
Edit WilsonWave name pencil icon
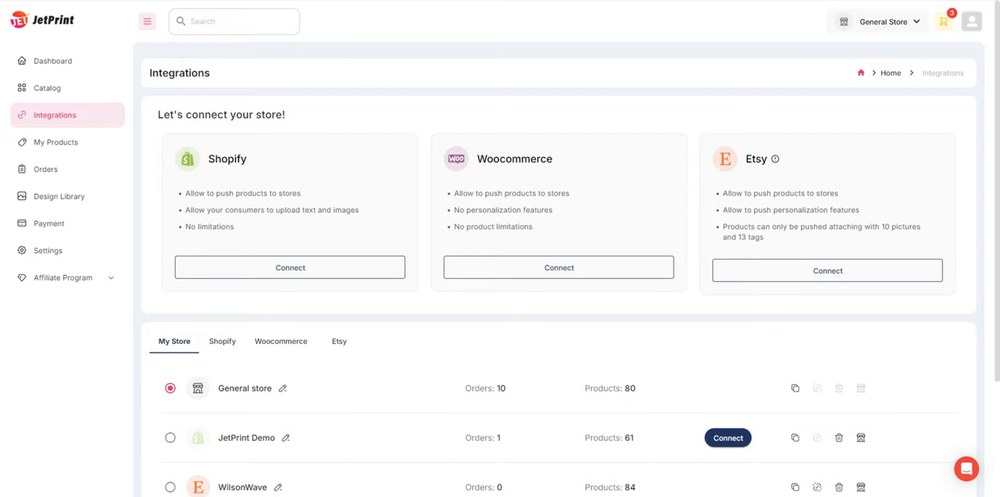tap(277, 487)
